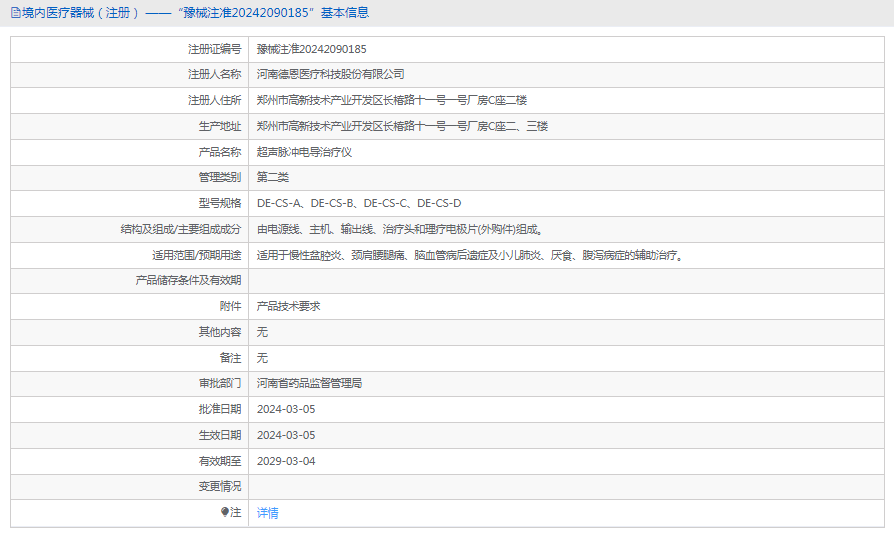
Task: Click the 生效日期 value 2024-03-05
Action: (x=286, y=435)
